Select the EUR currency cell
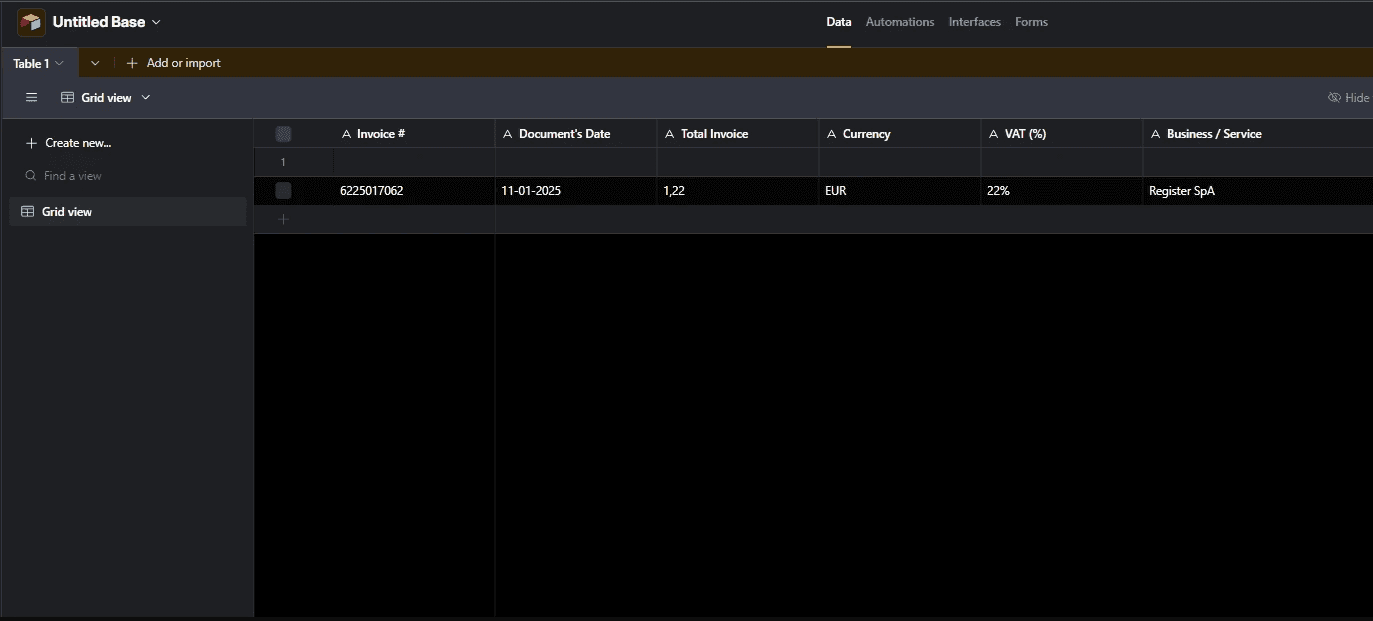 (x=900, y=191)
